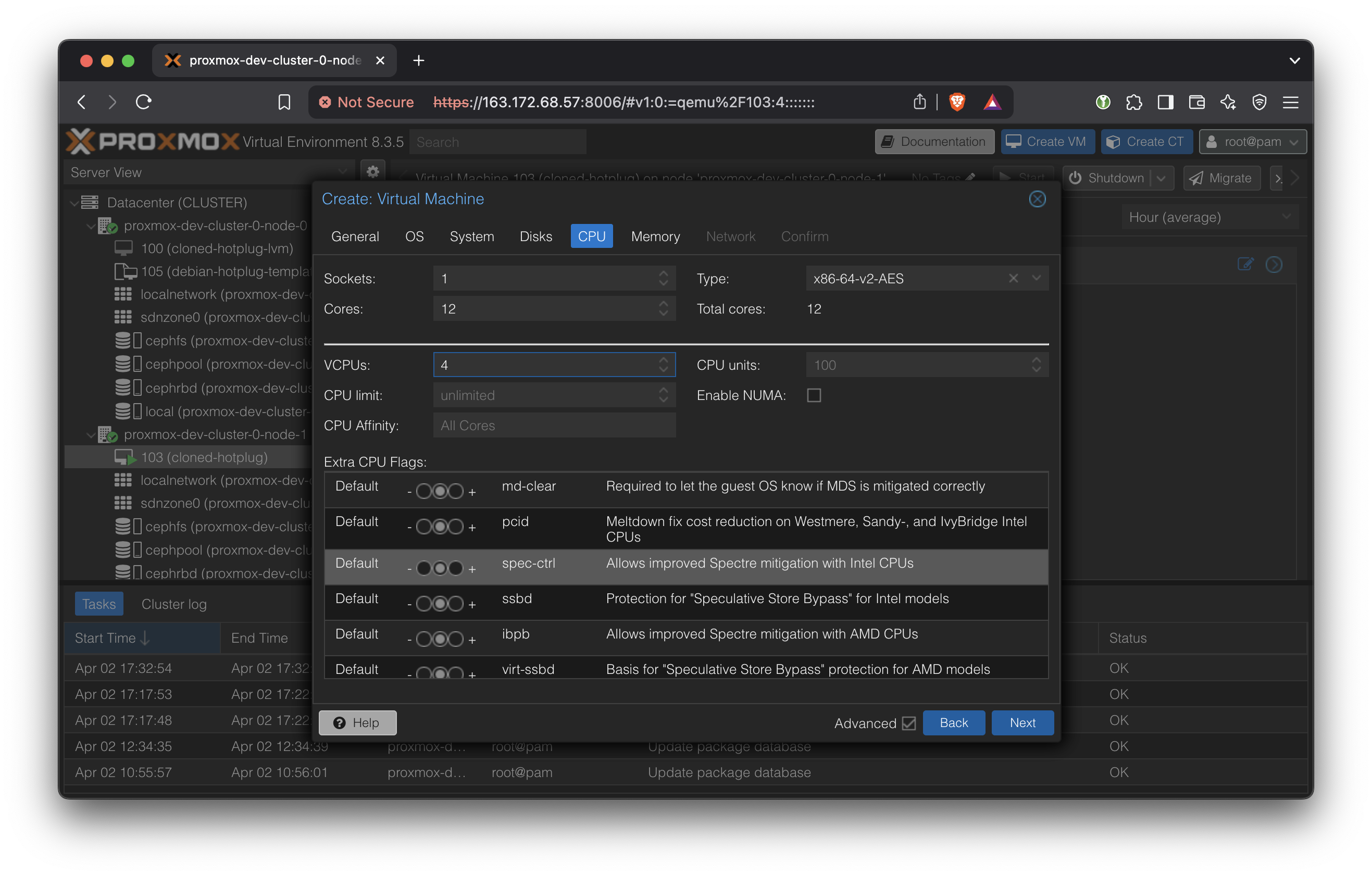Click the Brave Shields lion icon

coord(957,102)
